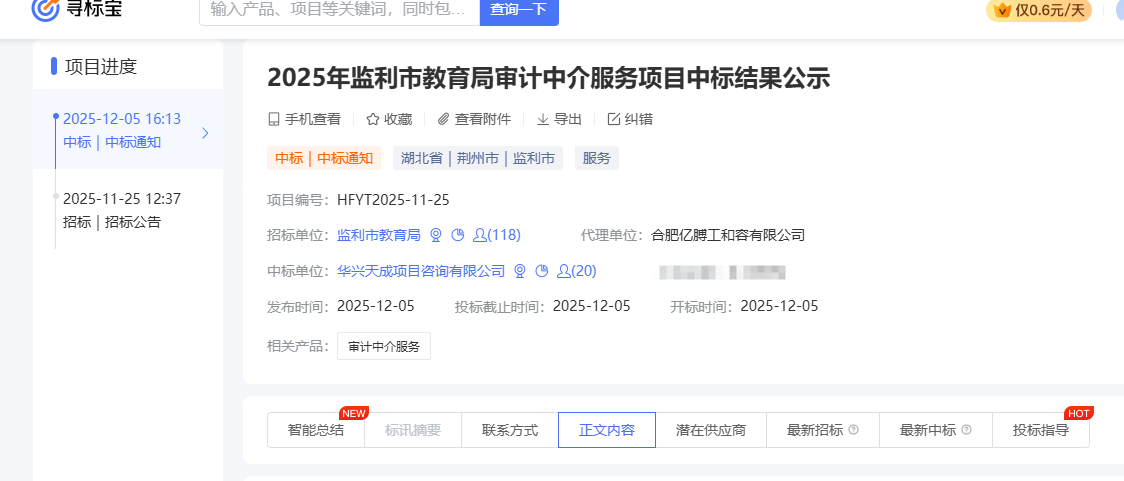Open the 投标指导 tab
Image resolution: width=1124 pixels, height=481 pixels.
click(x=1040, y=431)
